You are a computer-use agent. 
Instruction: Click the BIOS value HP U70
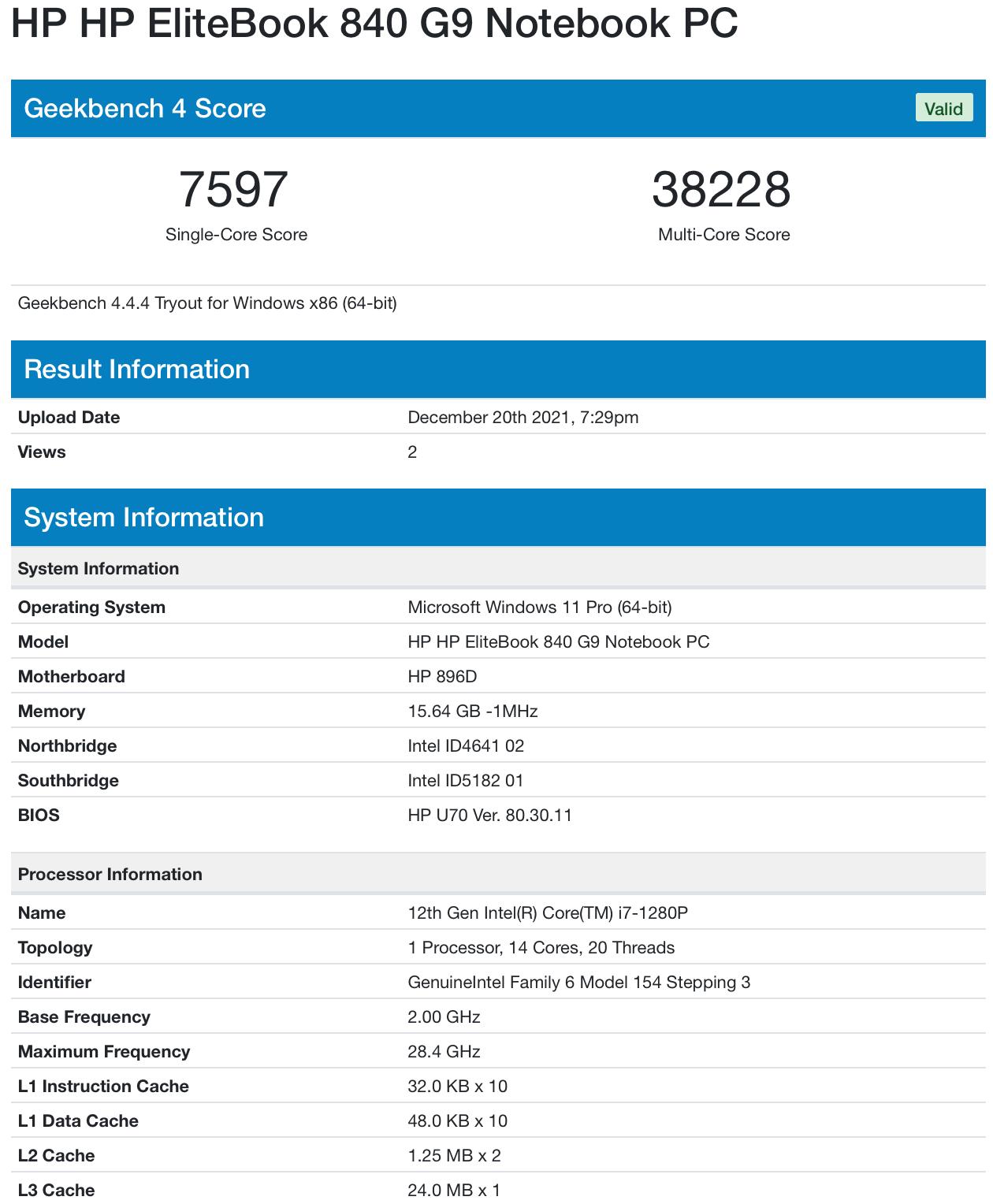pos(489,816)
